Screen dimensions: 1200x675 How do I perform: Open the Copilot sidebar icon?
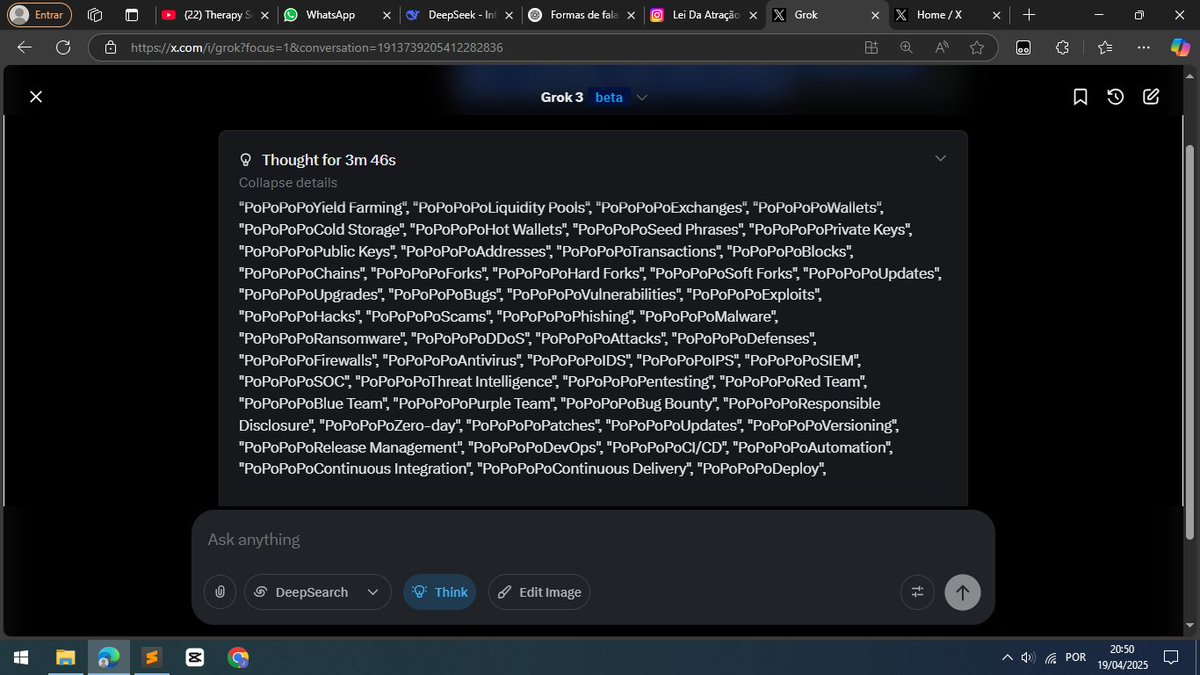click(x=1181, y=47)
